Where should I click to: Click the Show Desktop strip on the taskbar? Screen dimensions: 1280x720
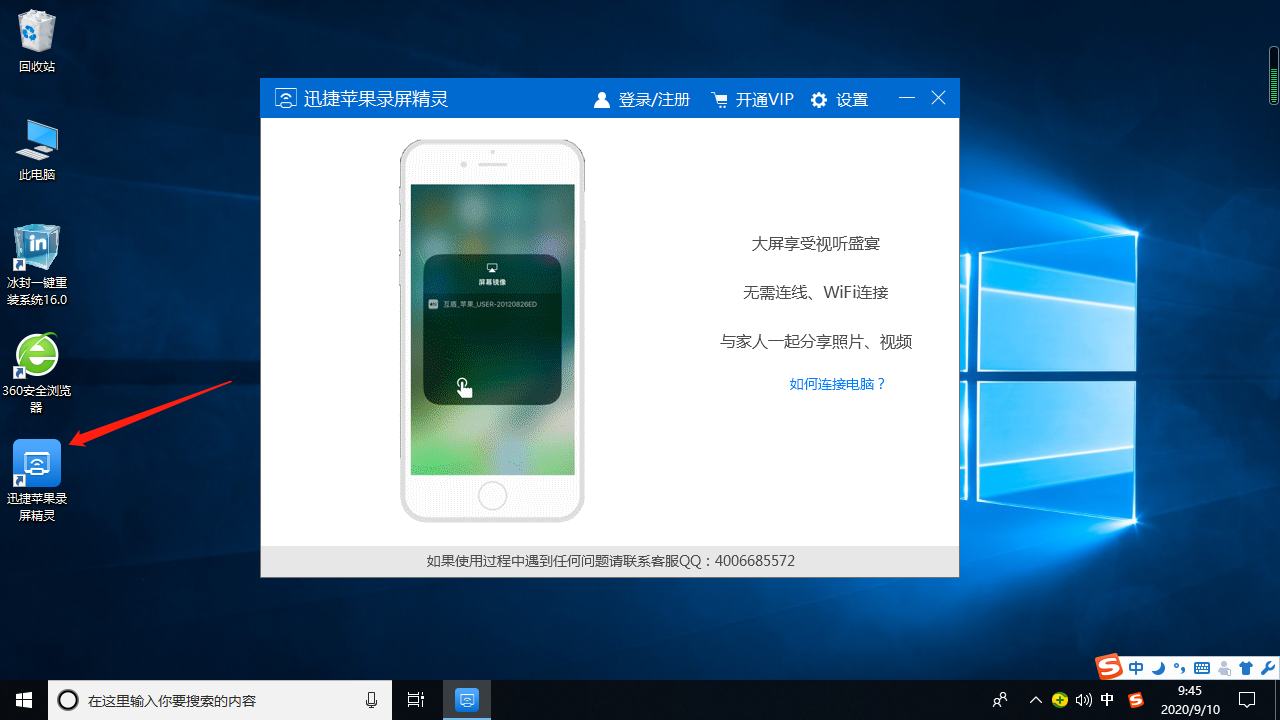(x=1277, y=700)
